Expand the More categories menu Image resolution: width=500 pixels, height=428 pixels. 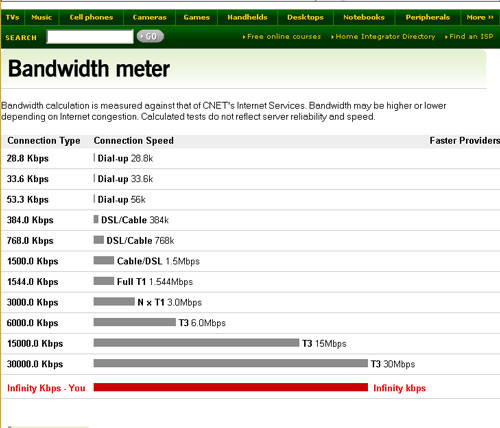(480, 17)
